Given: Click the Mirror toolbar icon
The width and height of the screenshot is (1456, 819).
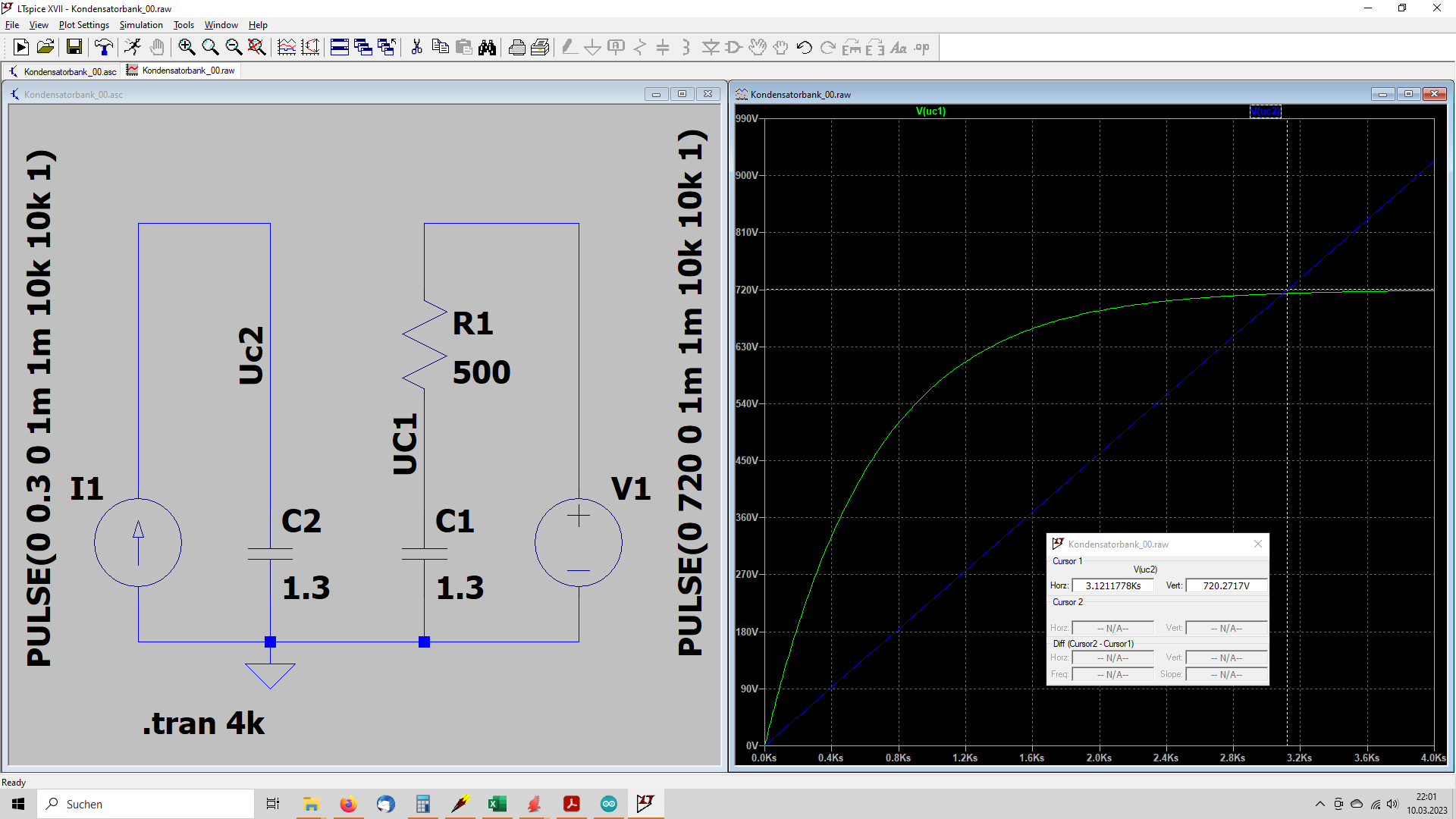Looking at the screenshot, I should pyautogui.click(x=874, y=47).
